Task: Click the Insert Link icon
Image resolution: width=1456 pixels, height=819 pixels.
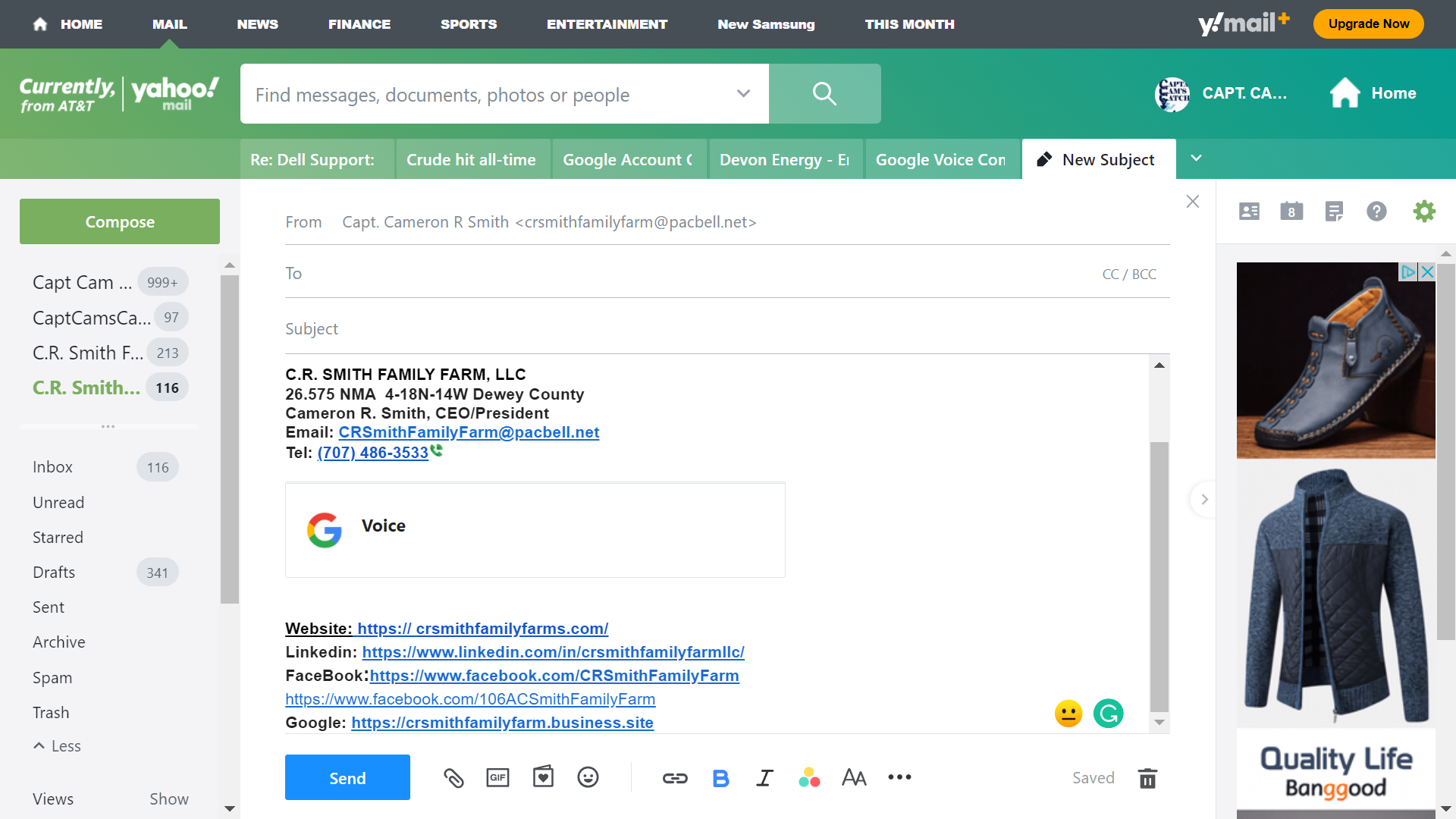Action: tap(674, 778)
